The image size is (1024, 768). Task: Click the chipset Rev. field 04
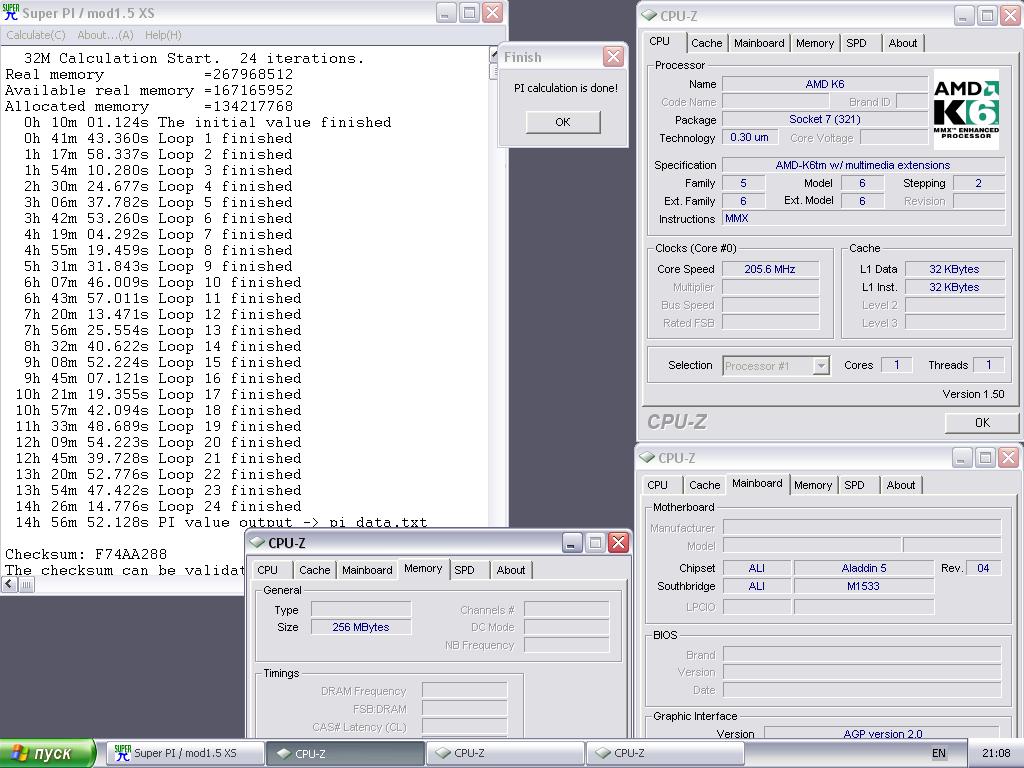pyautogui.click(x=983, y=568)
